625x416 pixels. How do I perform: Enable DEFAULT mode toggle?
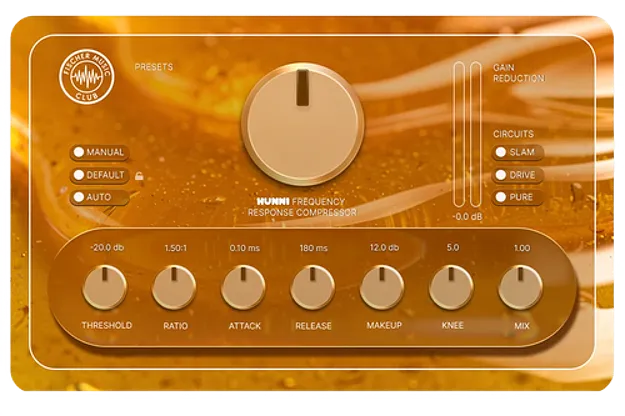(100, 175)
